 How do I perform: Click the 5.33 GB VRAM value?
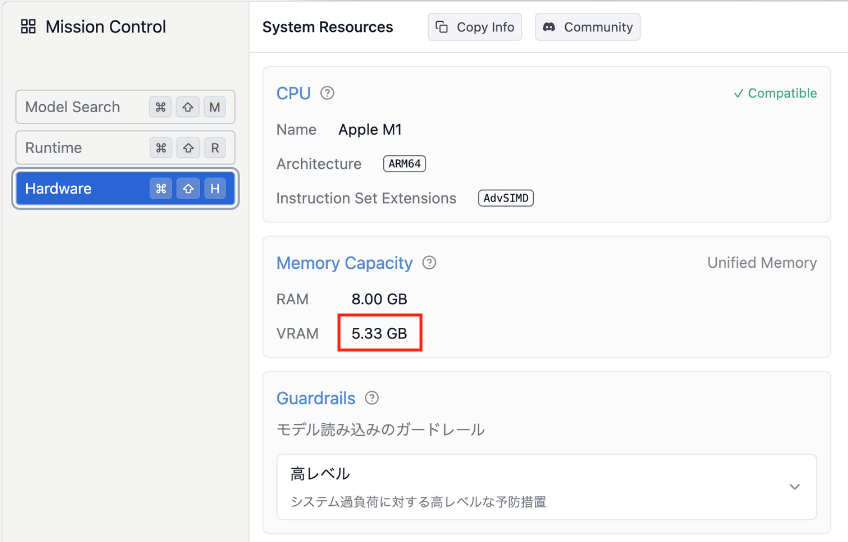pyautogui.click(x=379, y=333)
